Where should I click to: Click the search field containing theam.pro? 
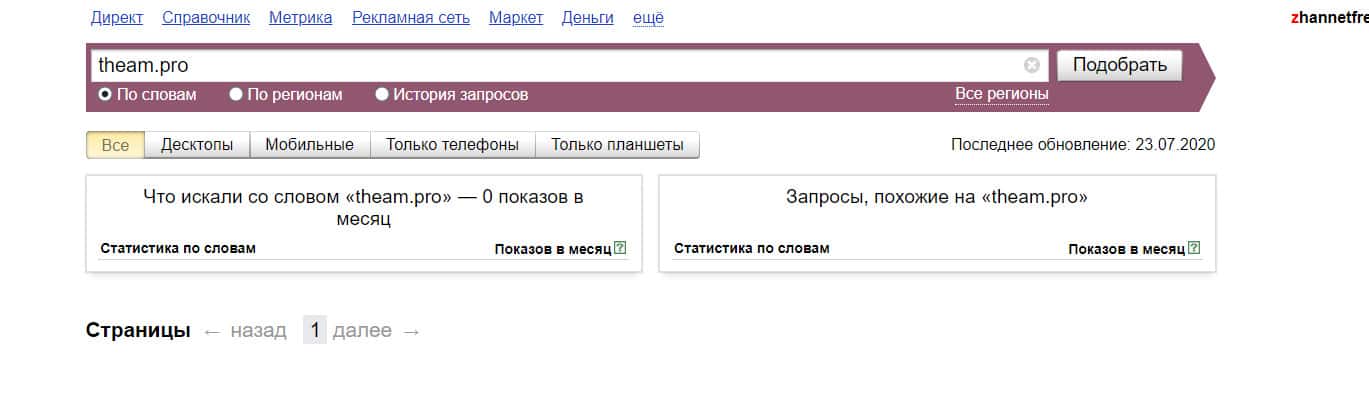pyautogui.click(x=550, y=65)
